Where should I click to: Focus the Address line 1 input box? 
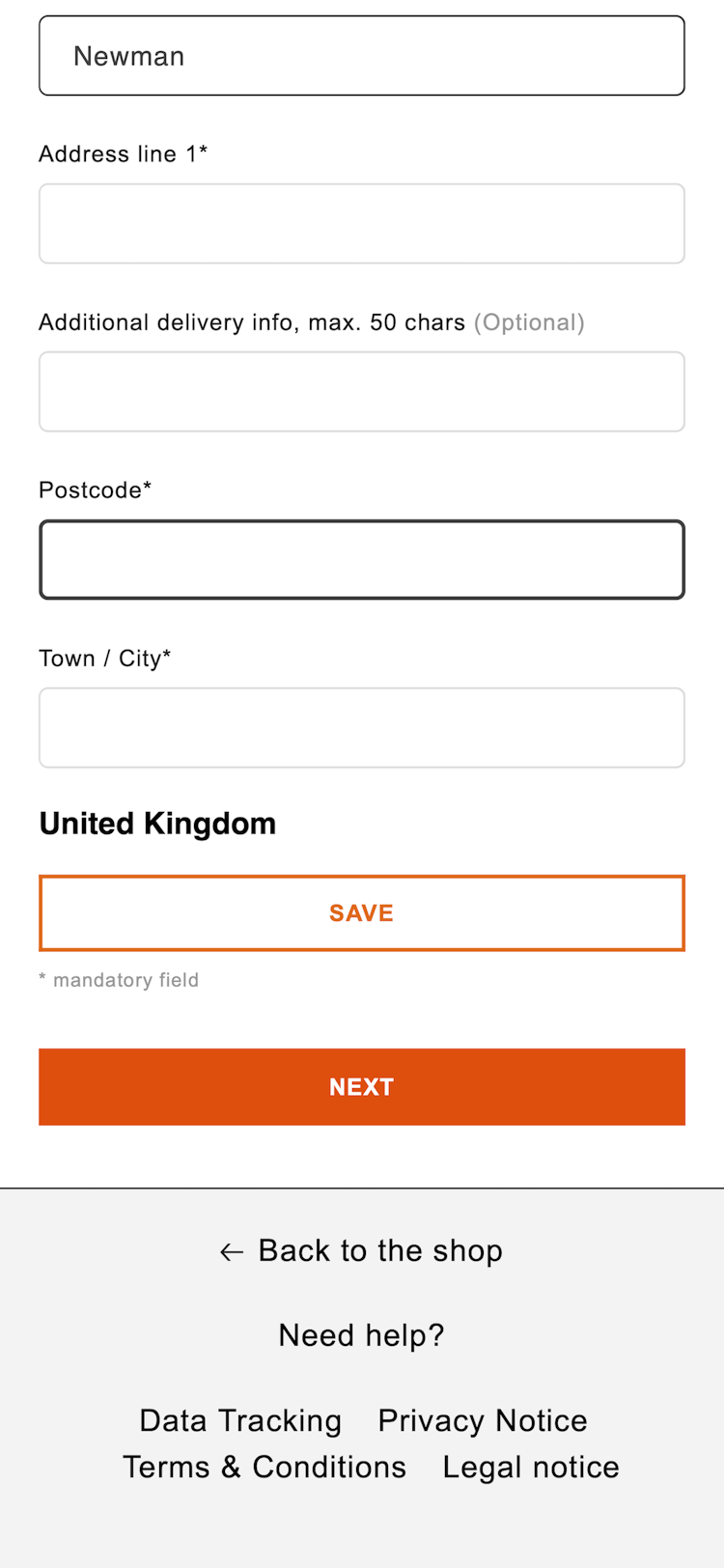tap(362, 224)
